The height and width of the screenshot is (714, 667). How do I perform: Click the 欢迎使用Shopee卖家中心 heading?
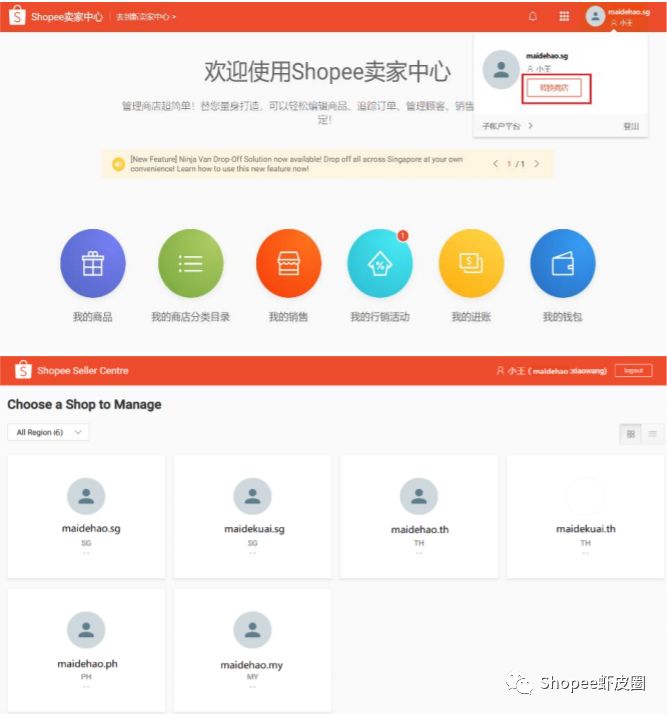(x=327, y=72)
